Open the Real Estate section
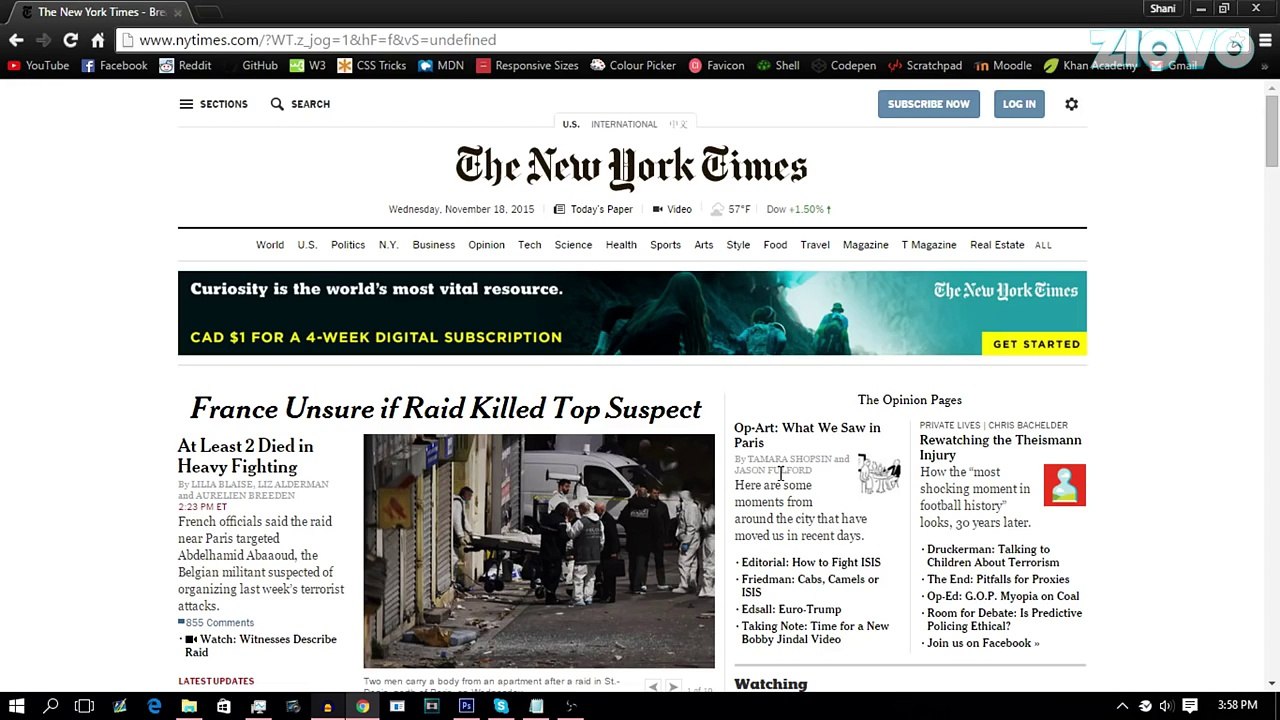1280x720 pixels. [997, 245]
